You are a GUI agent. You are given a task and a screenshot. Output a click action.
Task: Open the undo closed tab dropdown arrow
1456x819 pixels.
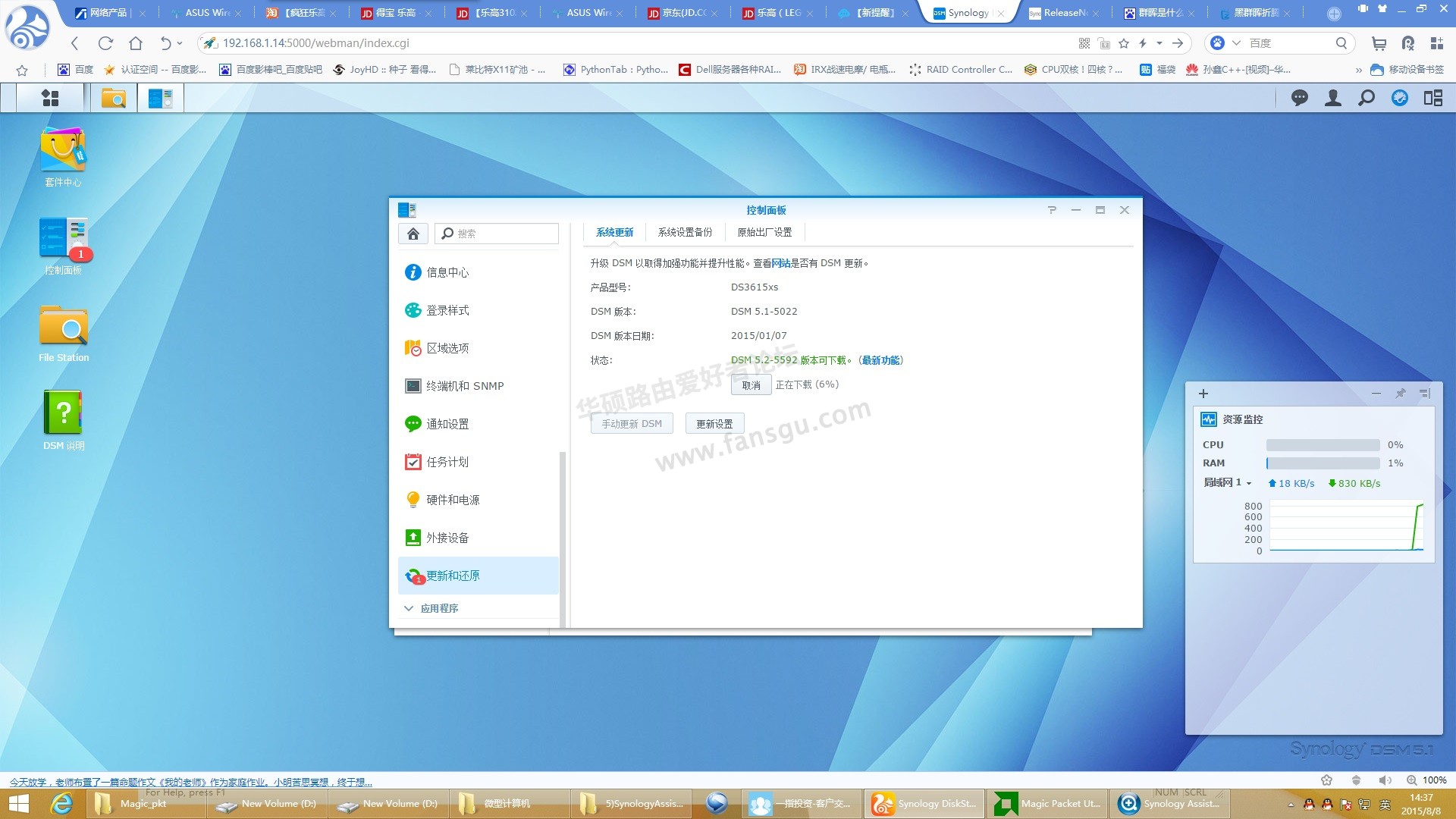180,43
